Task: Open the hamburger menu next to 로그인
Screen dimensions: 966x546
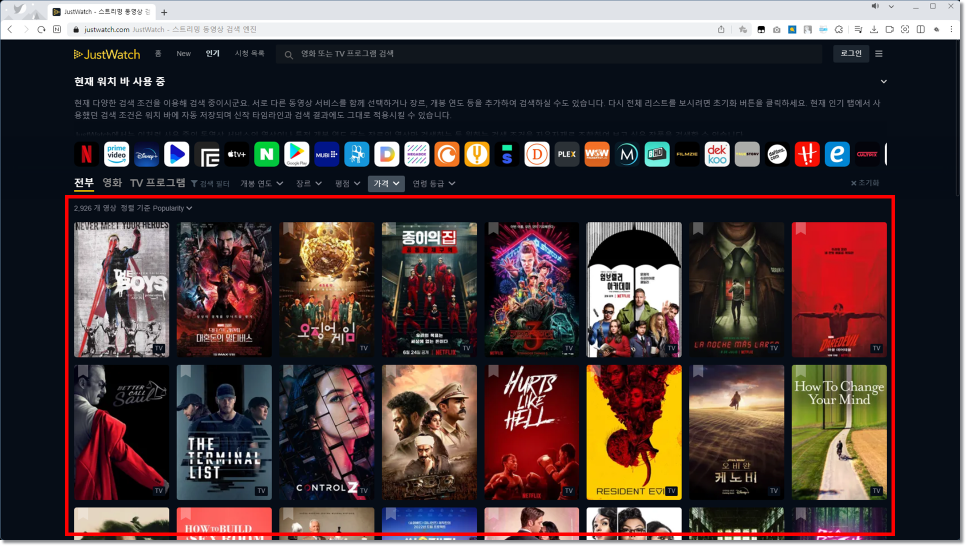Action: coord(879,54)
